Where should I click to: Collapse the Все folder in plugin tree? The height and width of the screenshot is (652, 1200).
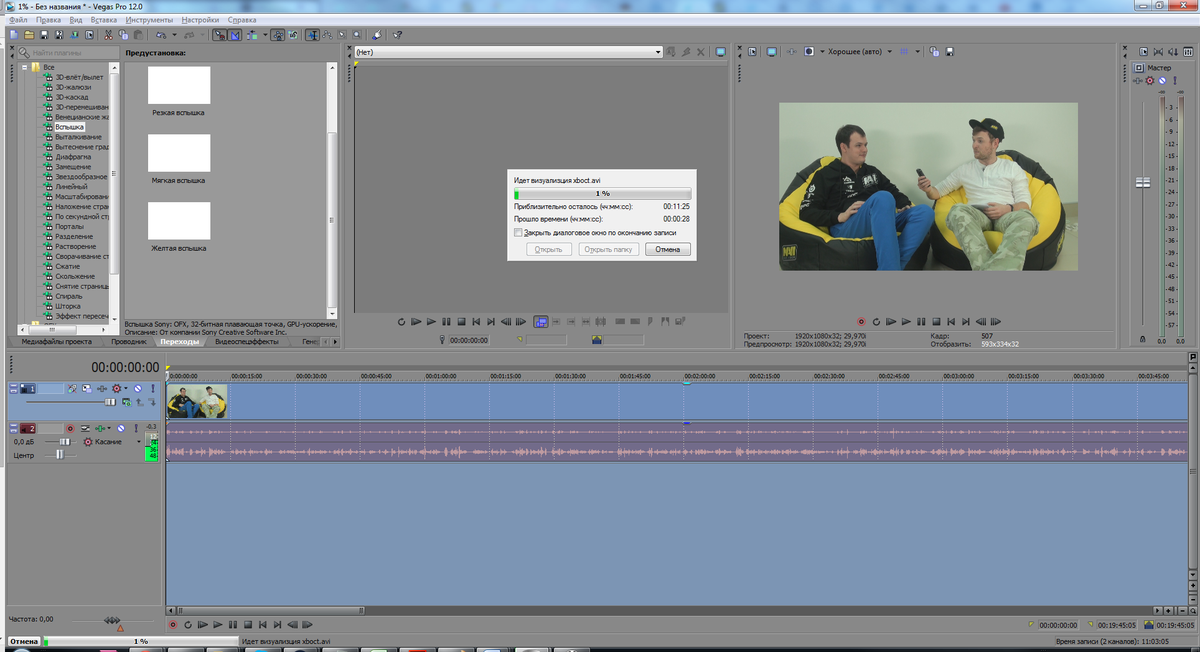coord(24,67)
